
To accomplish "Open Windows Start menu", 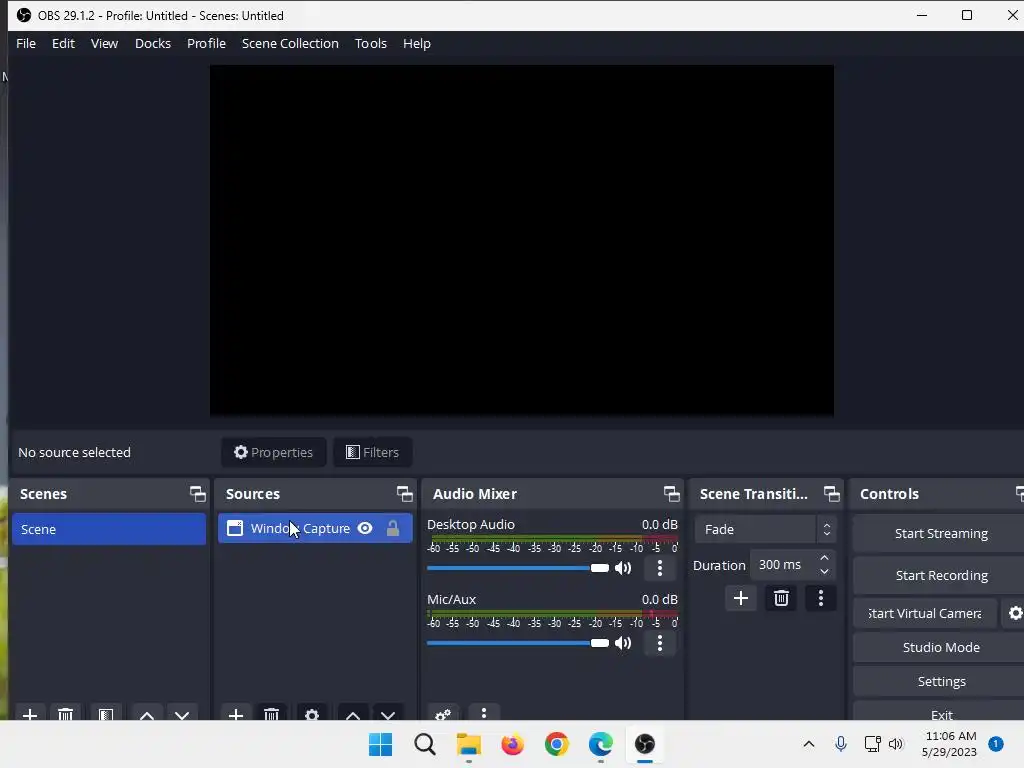I will [x=381, y=744].
